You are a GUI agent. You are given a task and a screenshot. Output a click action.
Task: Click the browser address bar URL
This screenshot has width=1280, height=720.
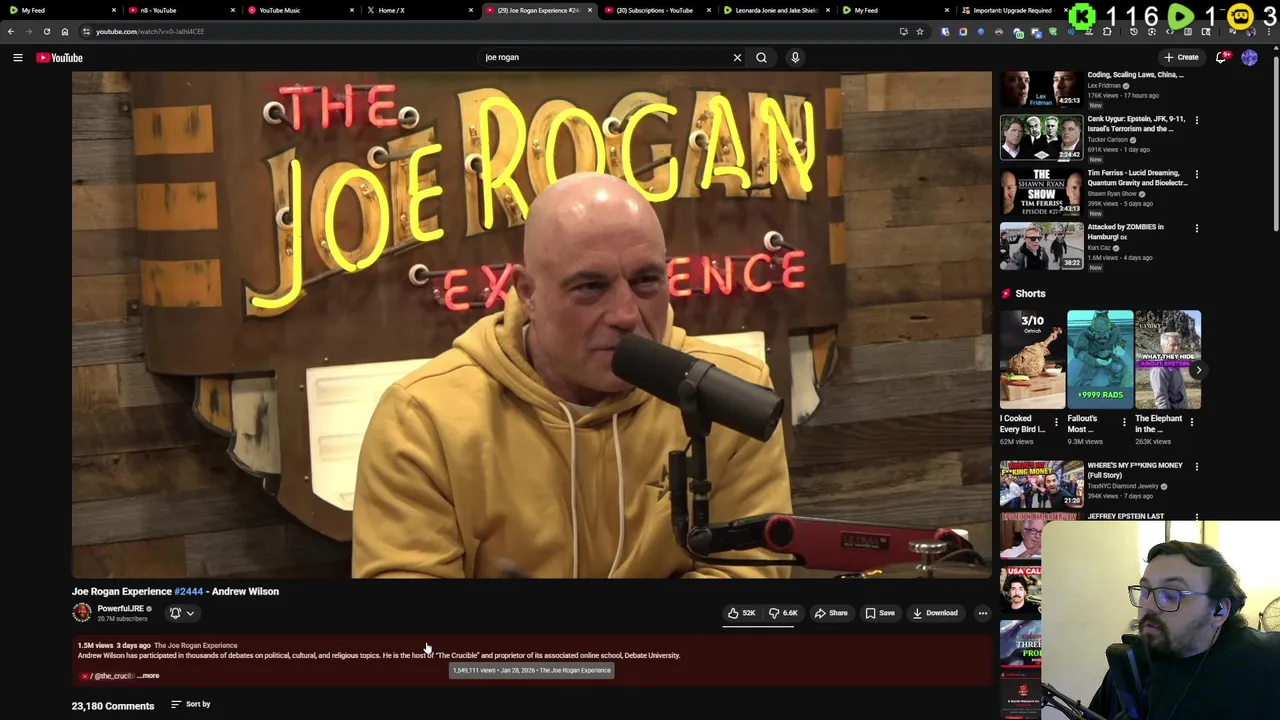point(150,31)
